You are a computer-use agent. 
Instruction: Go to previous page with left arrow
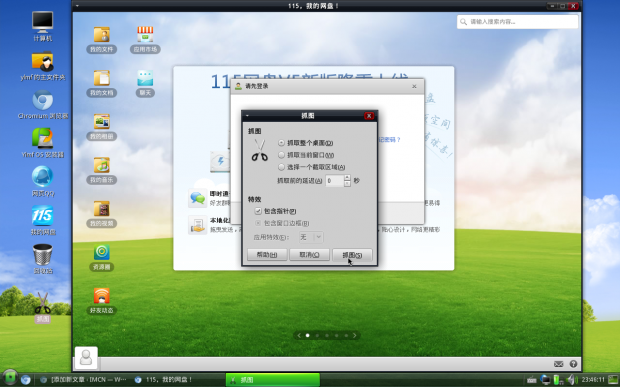299,335
